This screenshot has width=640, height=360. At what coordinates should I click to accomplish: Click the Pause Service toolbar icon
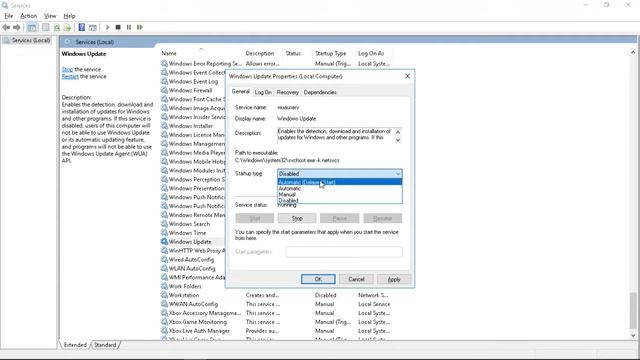(x=129, y=27)
